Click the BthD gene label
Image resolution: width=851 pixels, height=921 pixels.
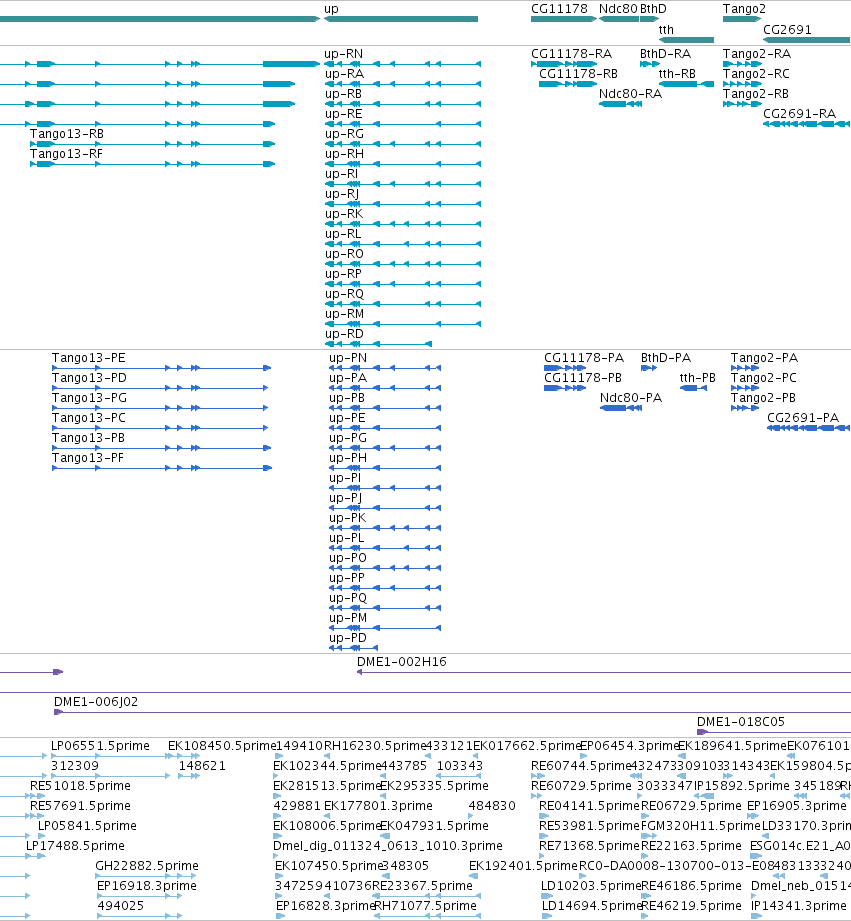coord(653,9)
